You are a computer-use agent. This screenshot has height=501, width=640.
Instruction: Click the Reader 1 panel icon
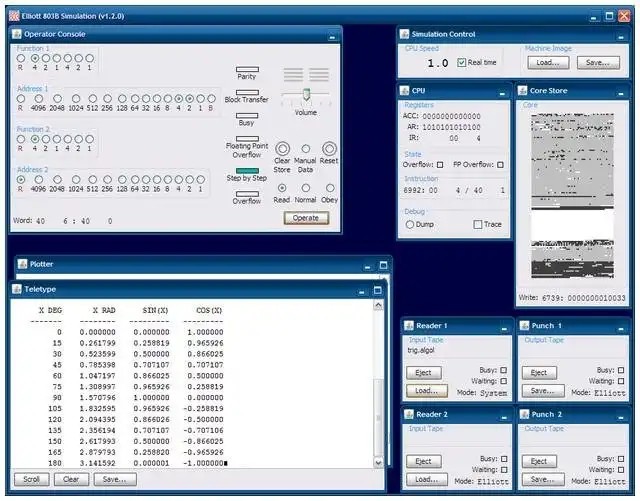409,325
